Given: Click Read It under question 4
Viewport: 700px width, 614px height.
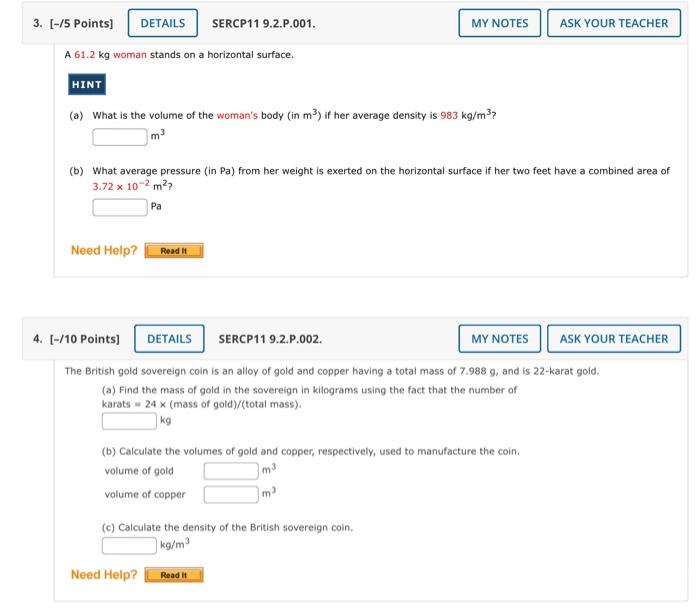Looking at the screenshot, I should click(174, 575).
